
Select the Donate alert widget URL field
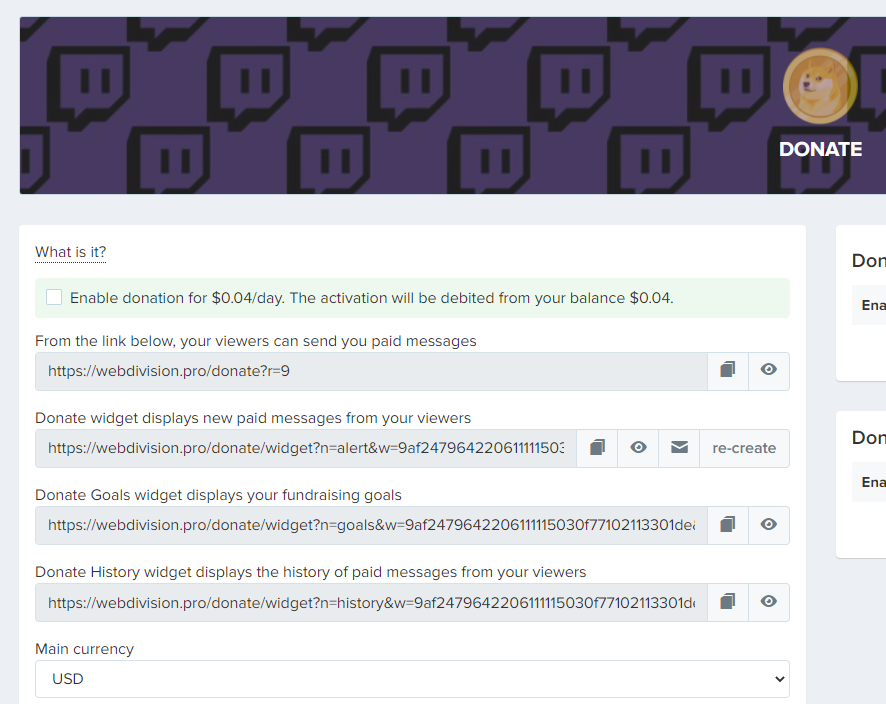[305, 448]
